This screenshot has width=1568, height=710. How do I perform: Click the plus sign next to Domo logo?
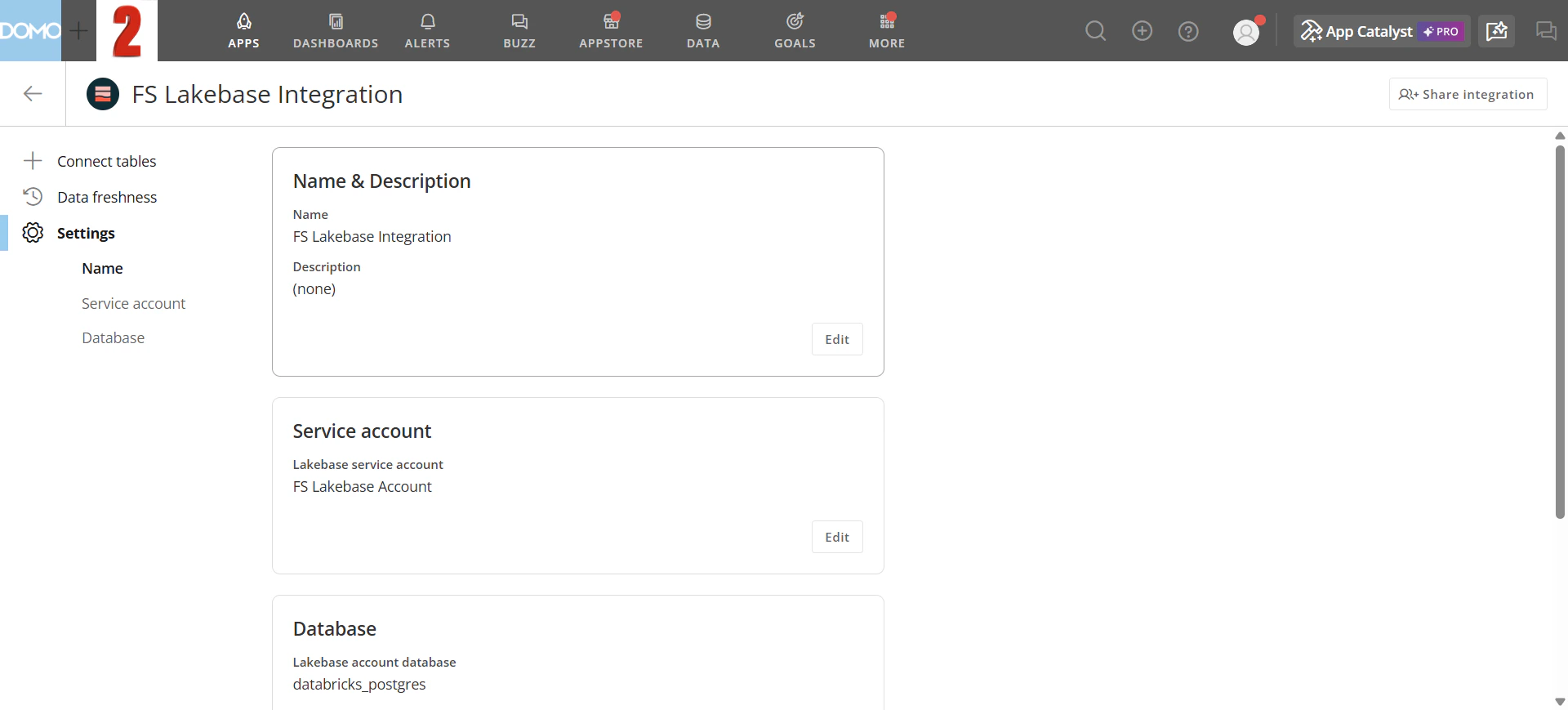[x=78, y=31]
